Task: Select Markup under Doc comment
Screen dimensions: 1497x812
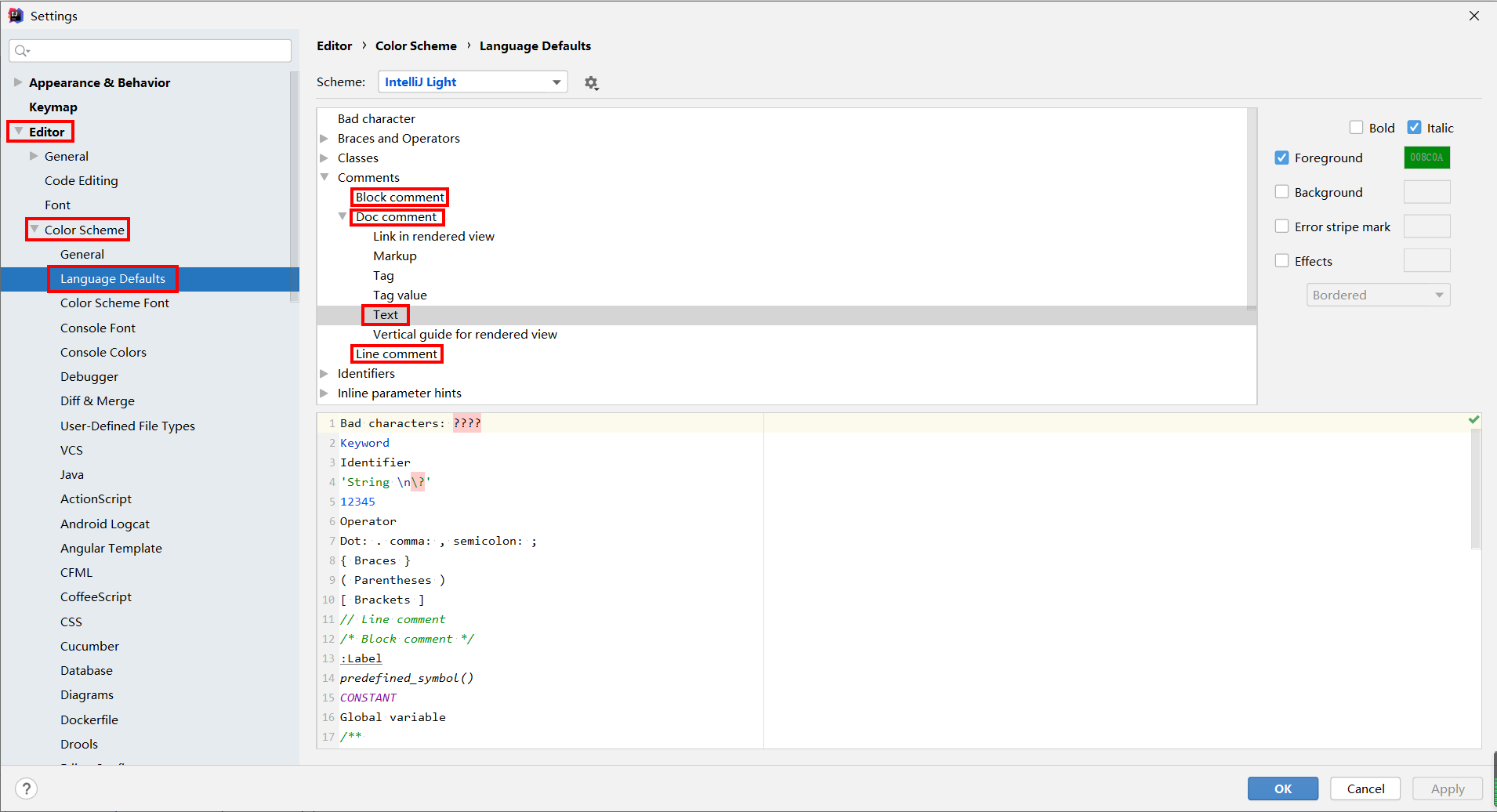Action: 395,256
